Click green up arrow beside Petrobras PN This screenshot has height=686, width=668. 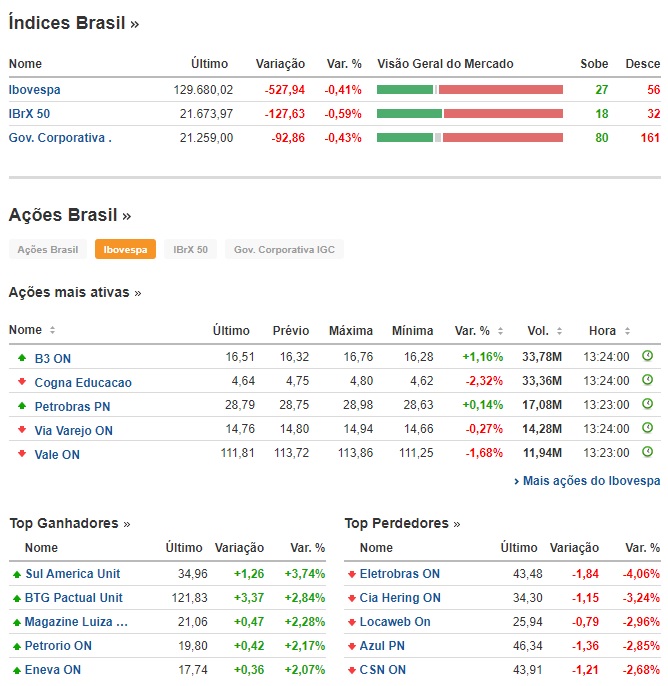click(x=22, y=406)
